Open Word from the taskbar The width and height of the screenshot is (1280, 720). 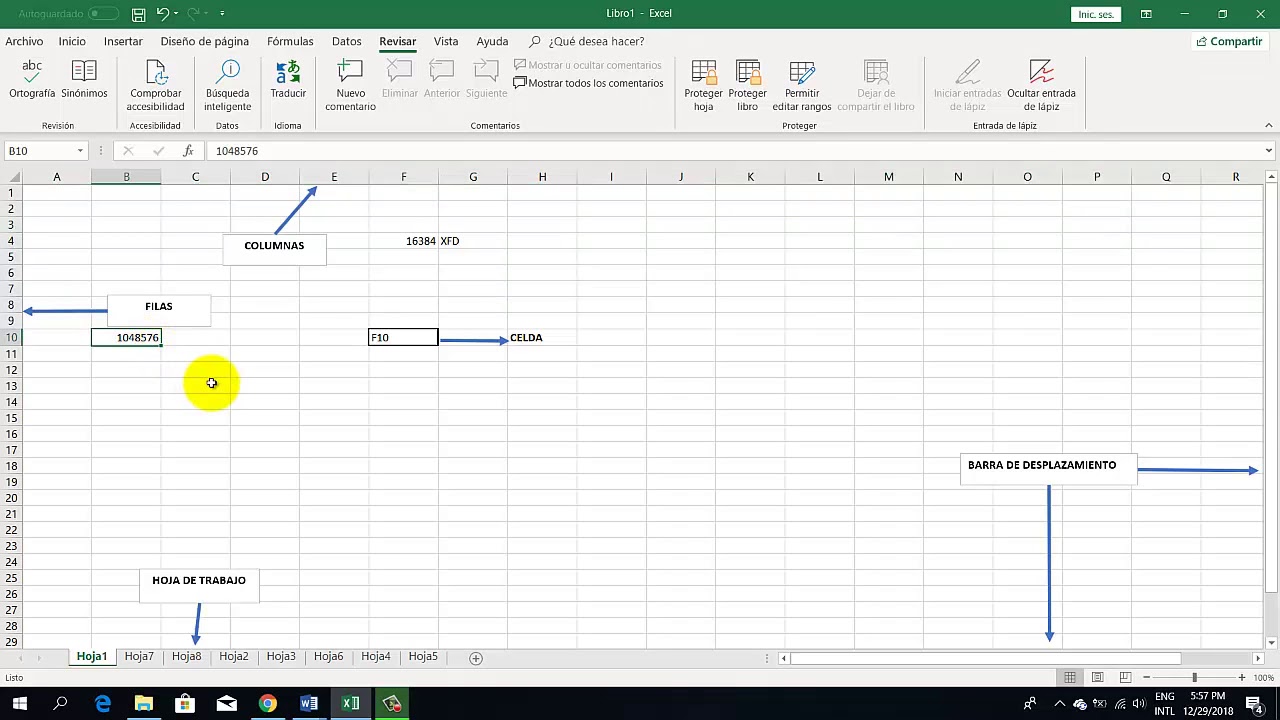(x=309, y=704)
